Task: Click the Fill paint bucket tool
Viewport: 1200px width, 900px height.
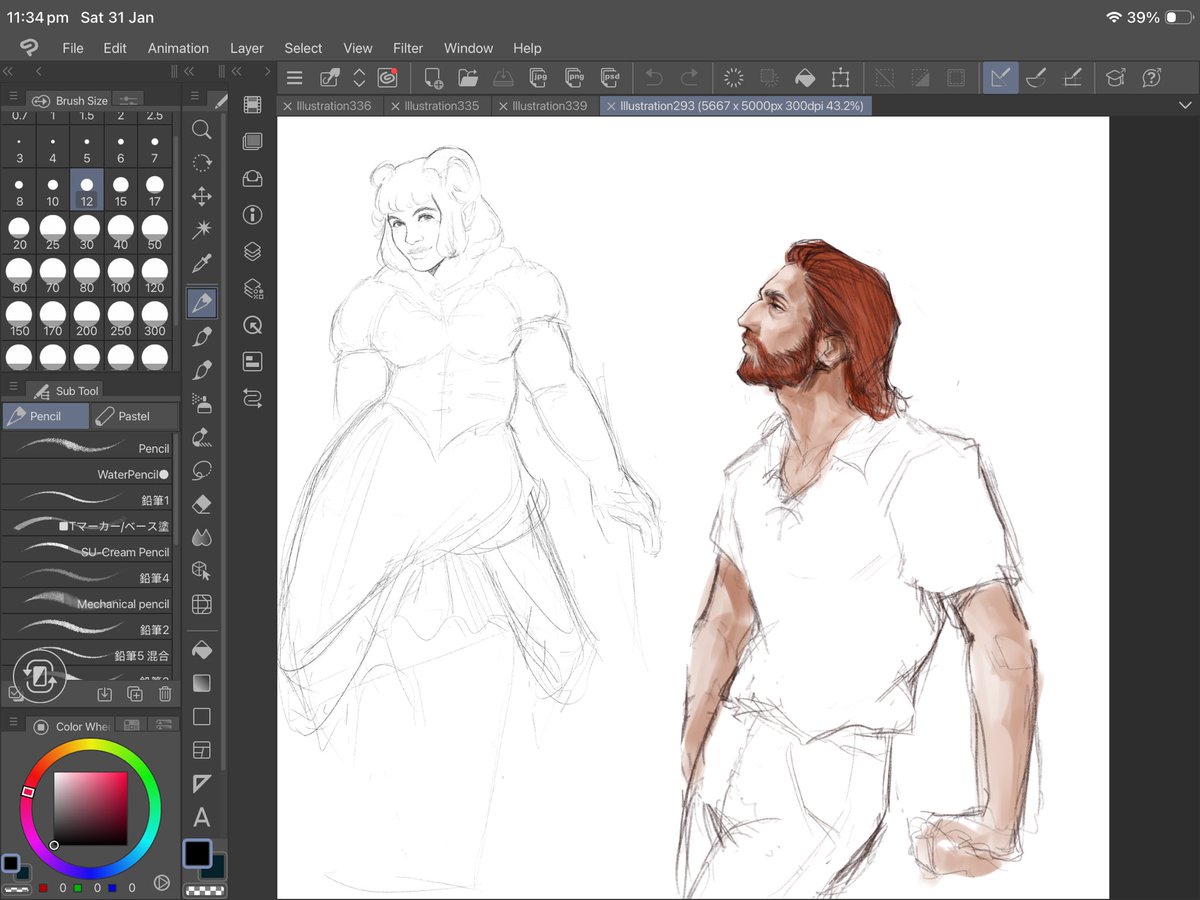Action: (201, 651)
